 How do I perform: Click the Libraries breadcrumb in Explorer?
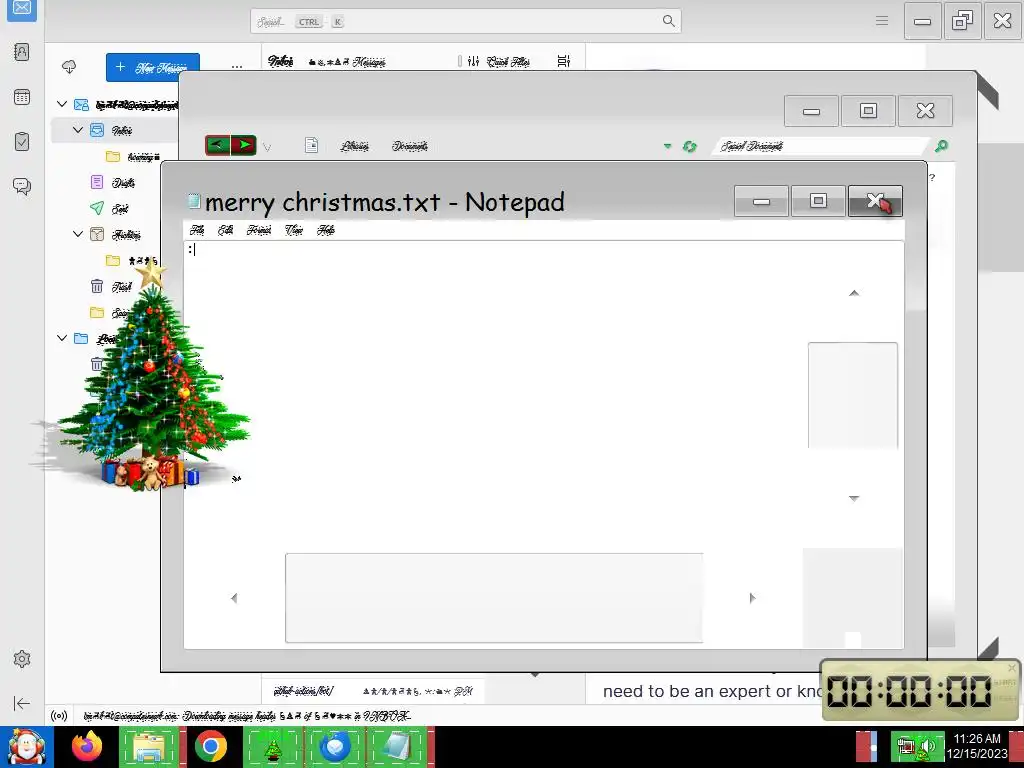tap(355, 146)
